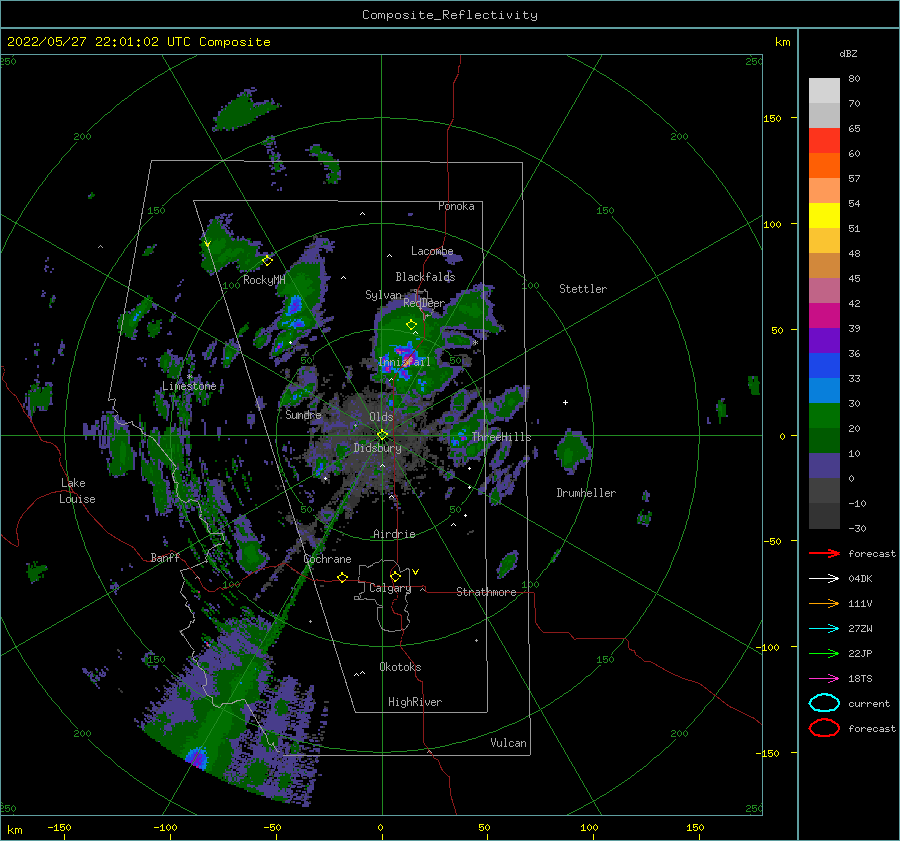Image resolution: width=900 pixels, height=841 pixels.
Task: Click the ThreeHills city label
Action: (x=501, y=437)
